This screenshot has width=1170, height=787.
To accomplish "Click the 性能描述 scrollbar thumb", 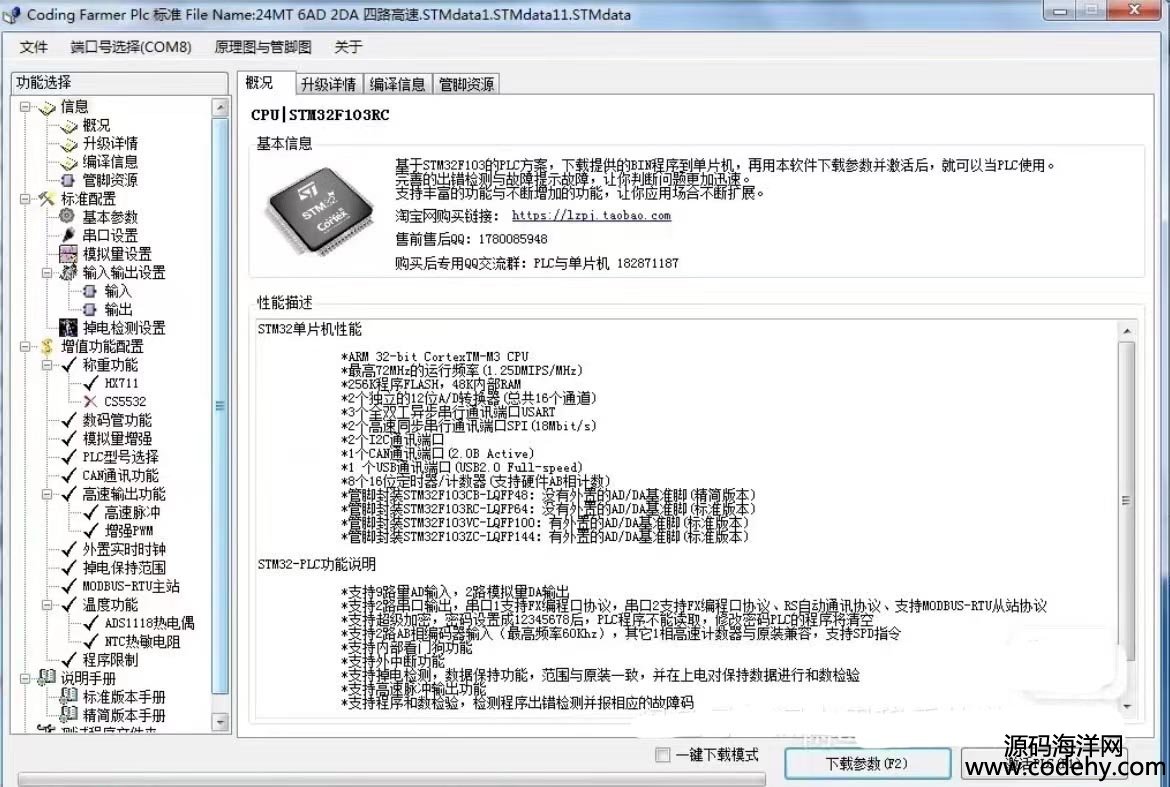I will [x=1126, y=501].
